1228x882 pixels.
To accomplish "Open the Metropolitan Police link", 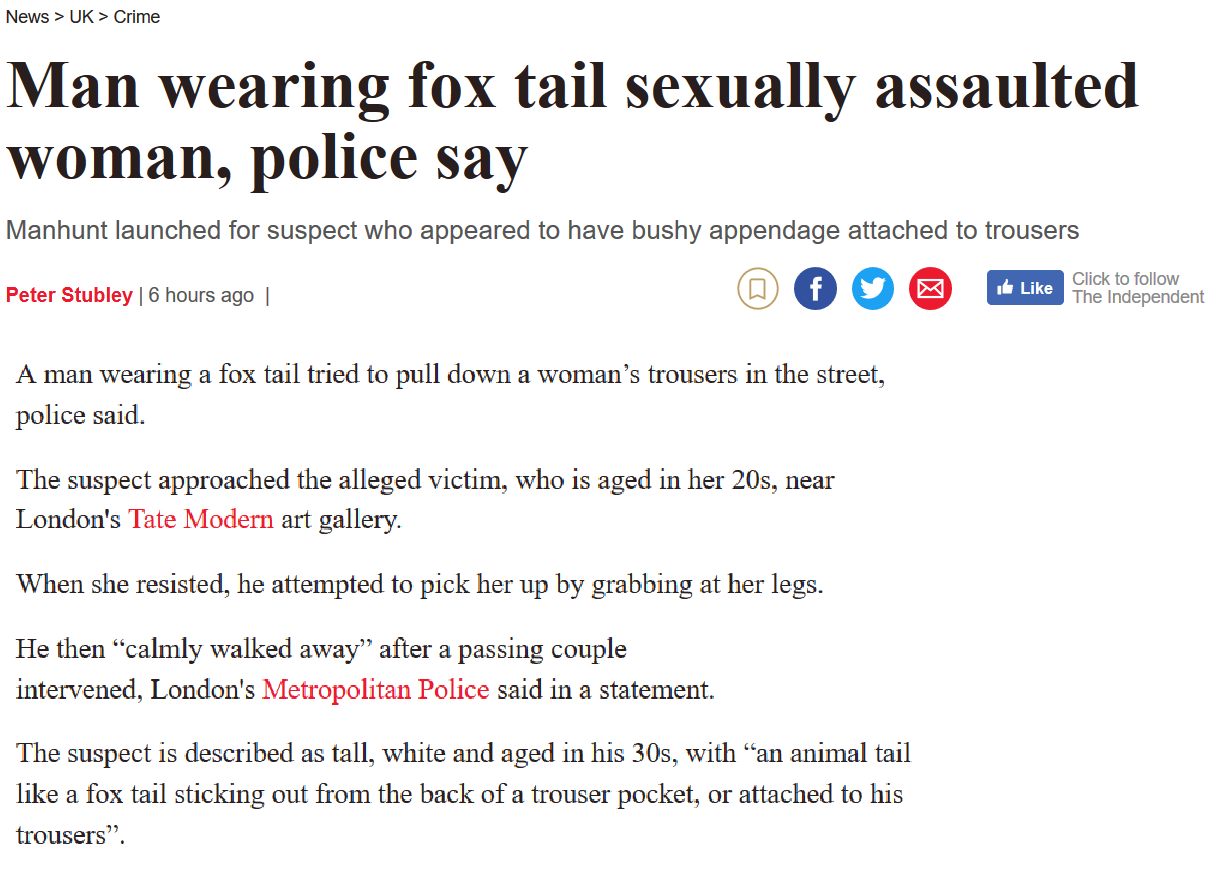I will [x=375, y=690].
